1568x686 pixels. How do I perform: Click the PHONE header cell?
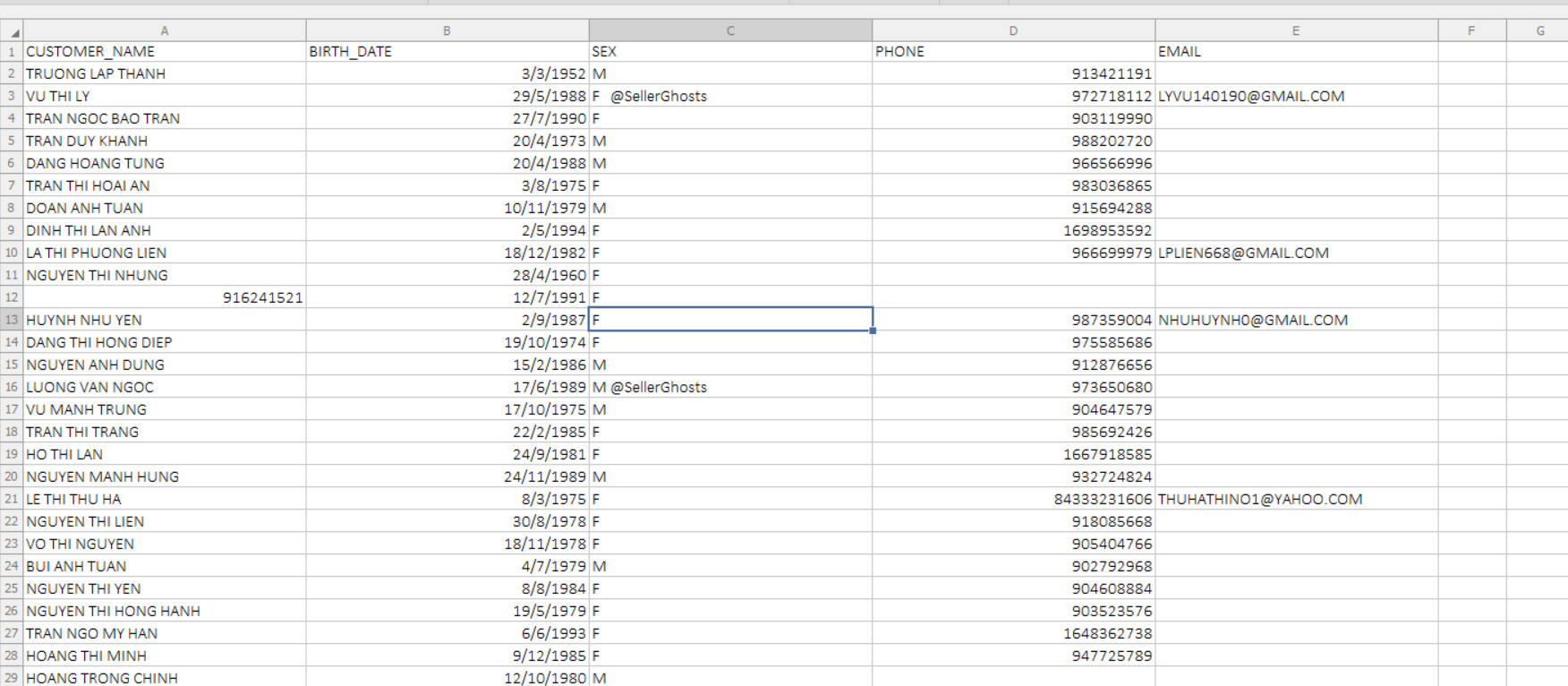[x=1012, y=52]
